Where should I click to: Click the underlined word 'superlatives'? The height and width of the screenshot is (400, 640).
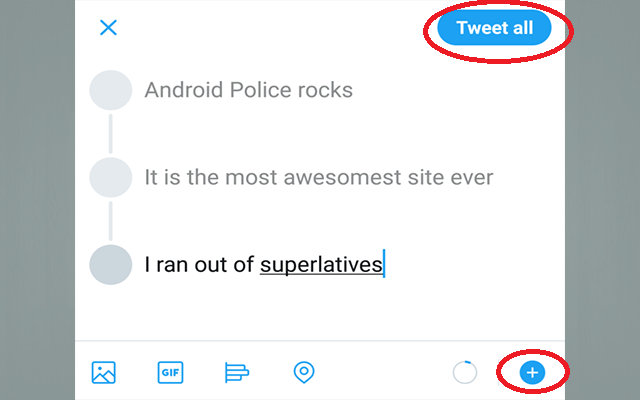point(321,265)
